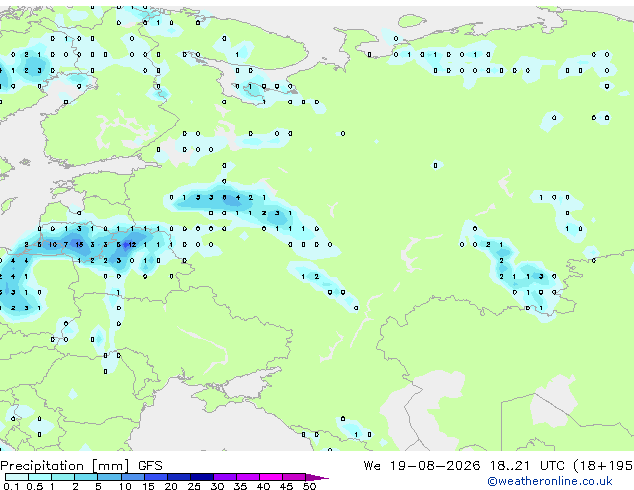Click the purple arrow tip above 50
The width and height of the screenshot is (634, 490).
[x=317, y=477]
